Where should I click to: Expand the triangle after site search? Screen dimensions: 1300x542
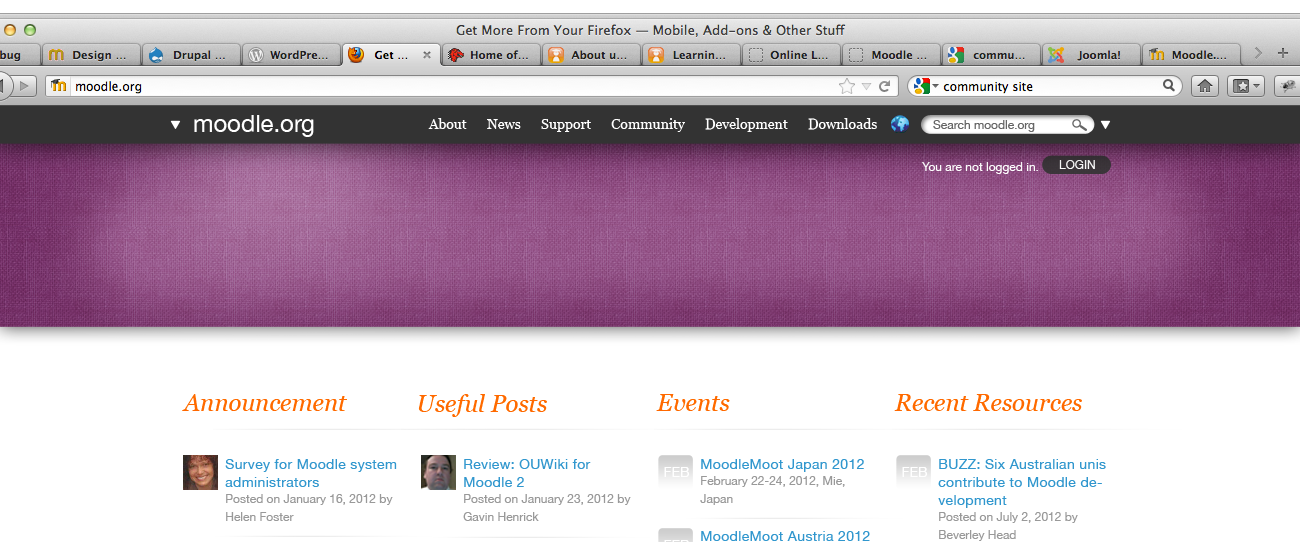1105,125
